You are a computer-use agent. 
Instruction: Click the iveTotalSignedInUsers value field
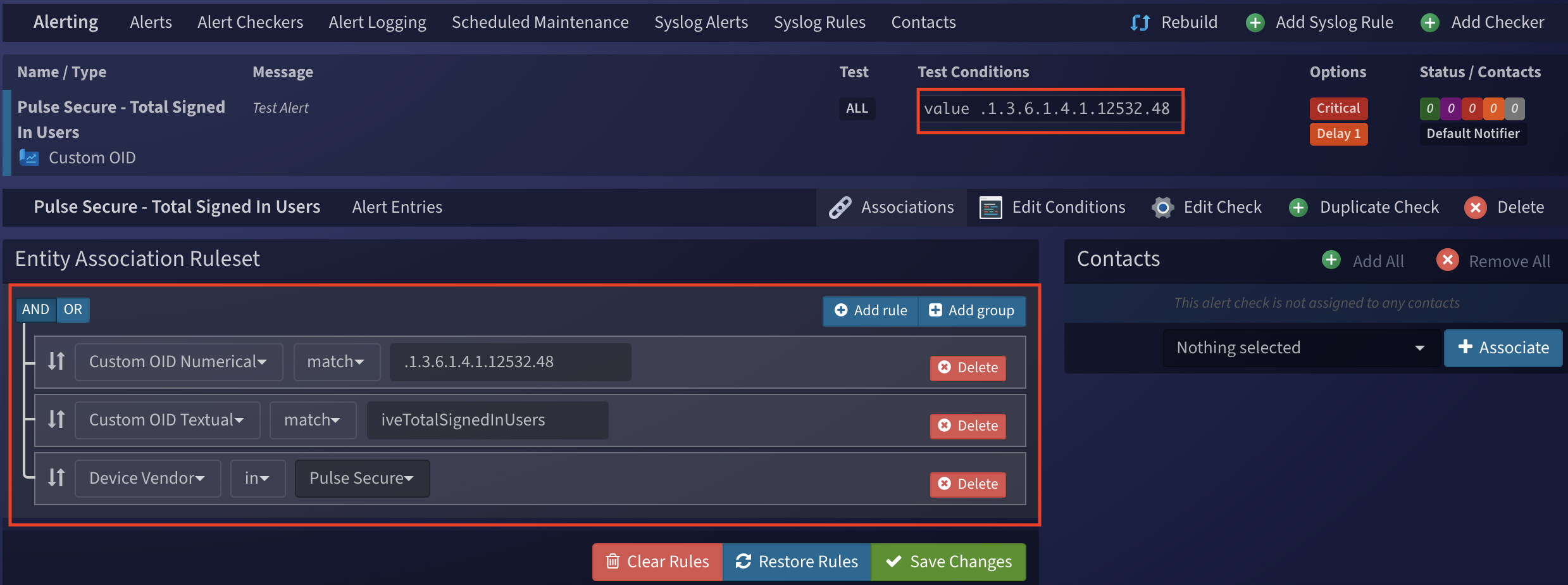coord(487,420)
